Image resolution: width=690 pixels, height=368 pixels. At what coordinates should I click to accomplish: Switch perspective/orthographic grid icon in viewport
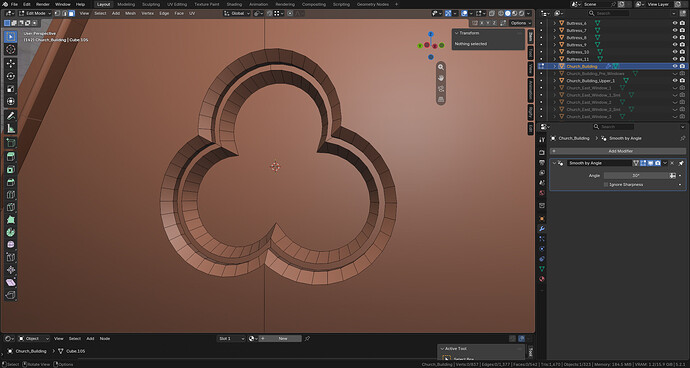coord(441,99)
